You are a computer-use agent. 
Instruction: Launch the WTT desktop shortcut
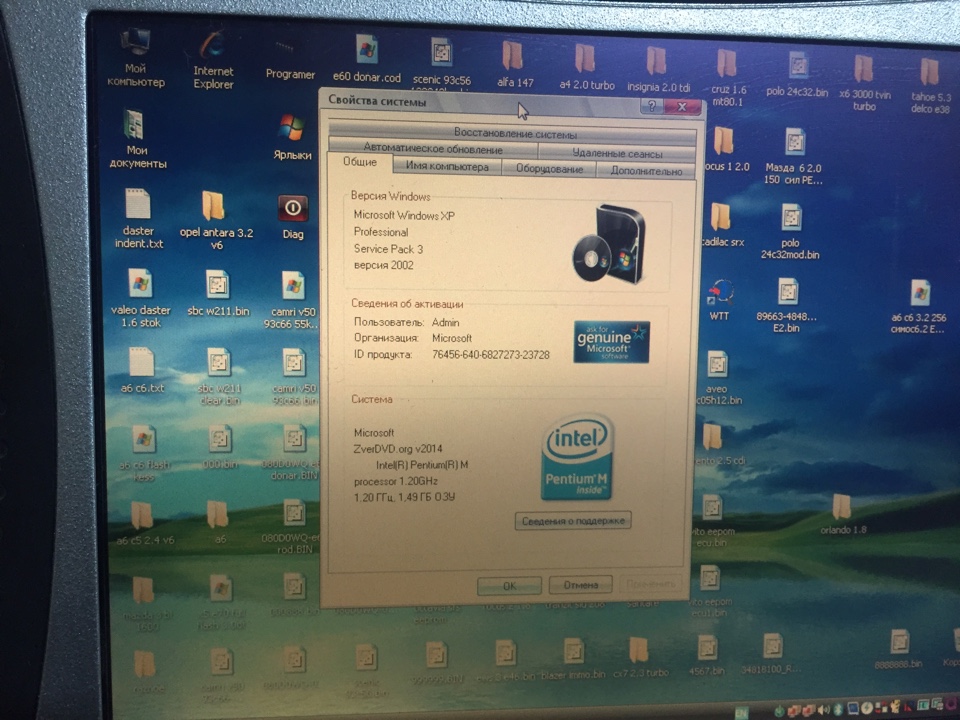coord(721,293)
